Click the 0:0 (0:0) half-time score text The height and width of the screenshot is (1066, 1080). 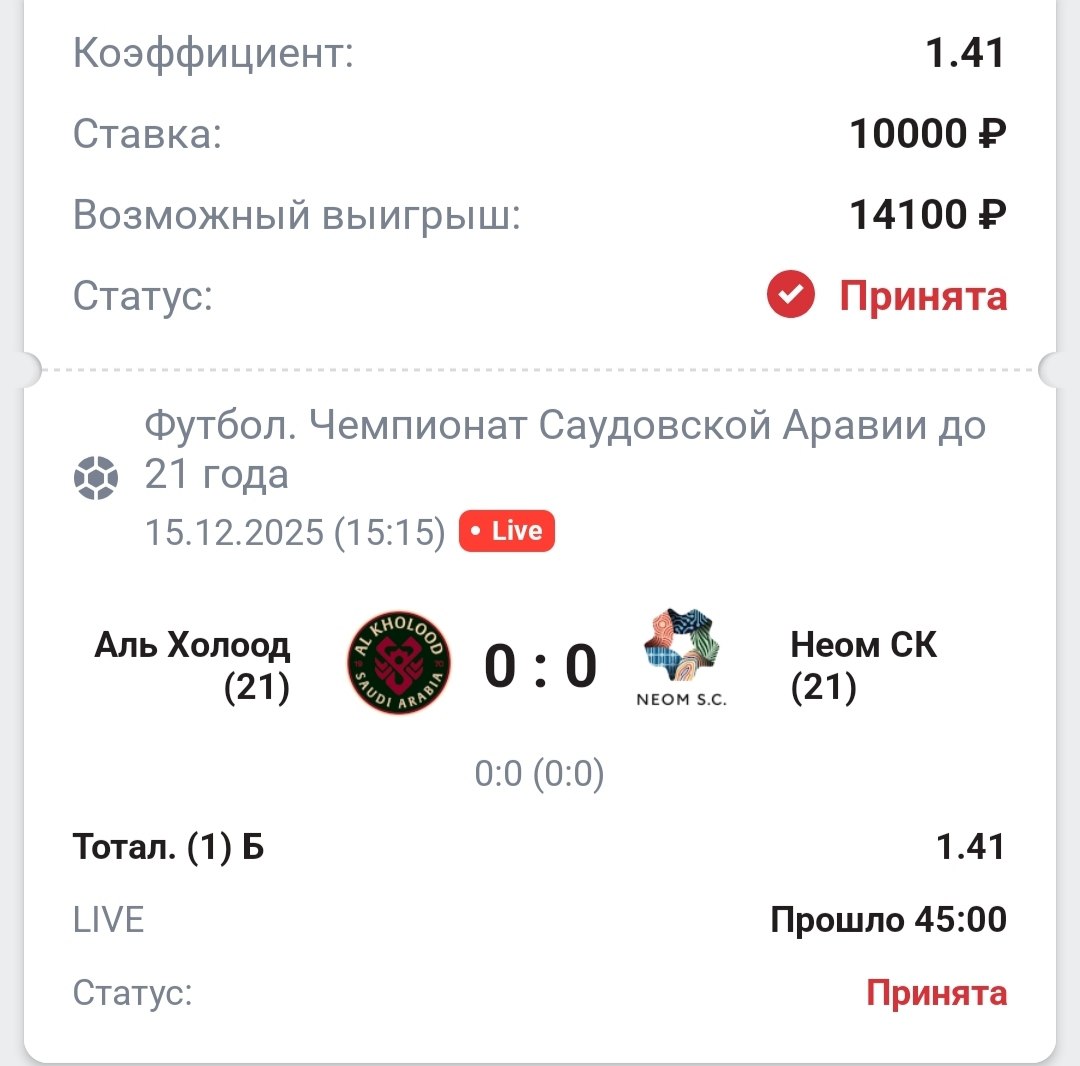pos(539,774)
